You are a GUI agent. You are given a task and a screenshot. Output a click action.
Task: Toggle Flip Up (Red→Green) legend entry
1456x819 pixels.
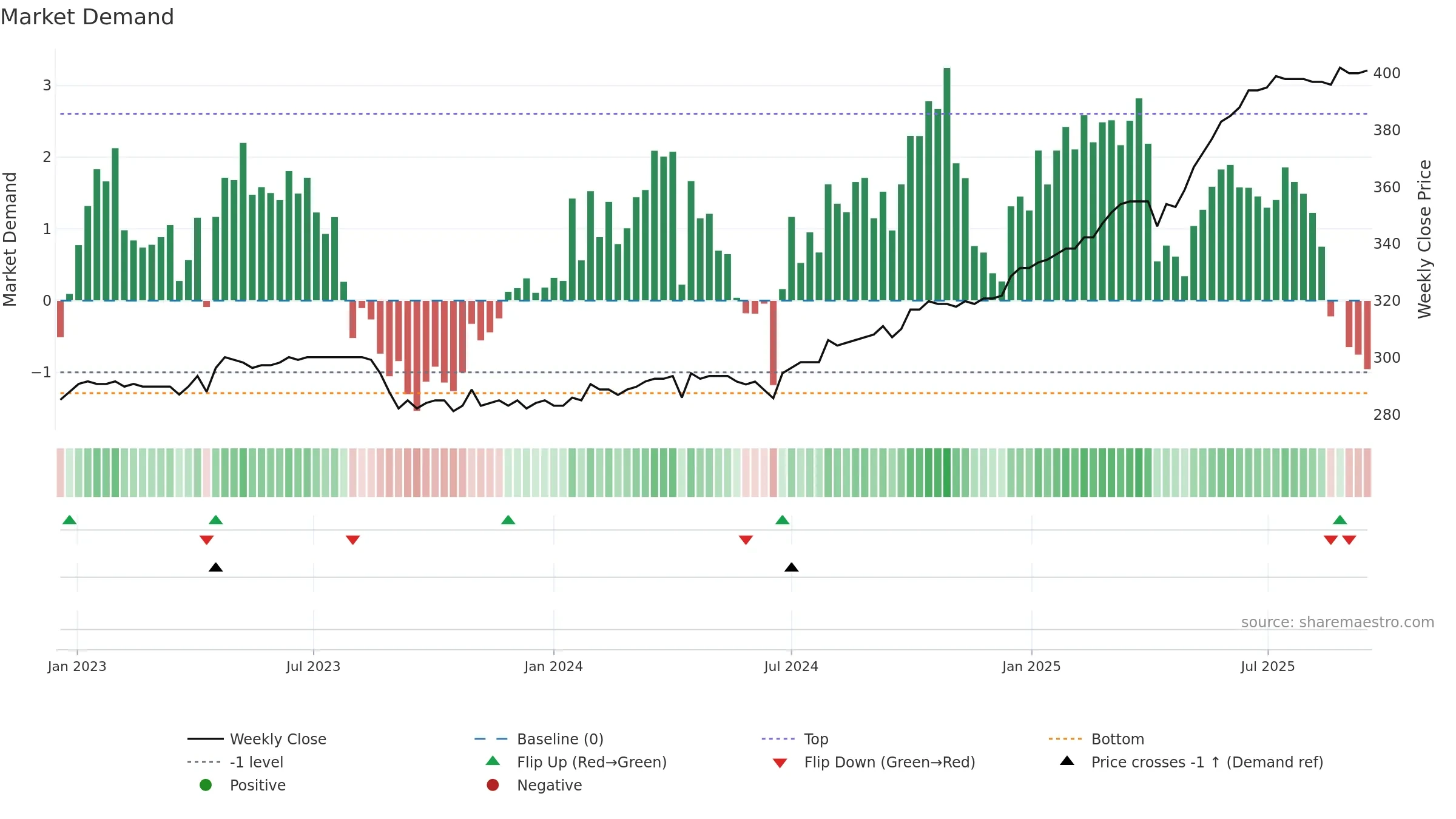[576, 762]
